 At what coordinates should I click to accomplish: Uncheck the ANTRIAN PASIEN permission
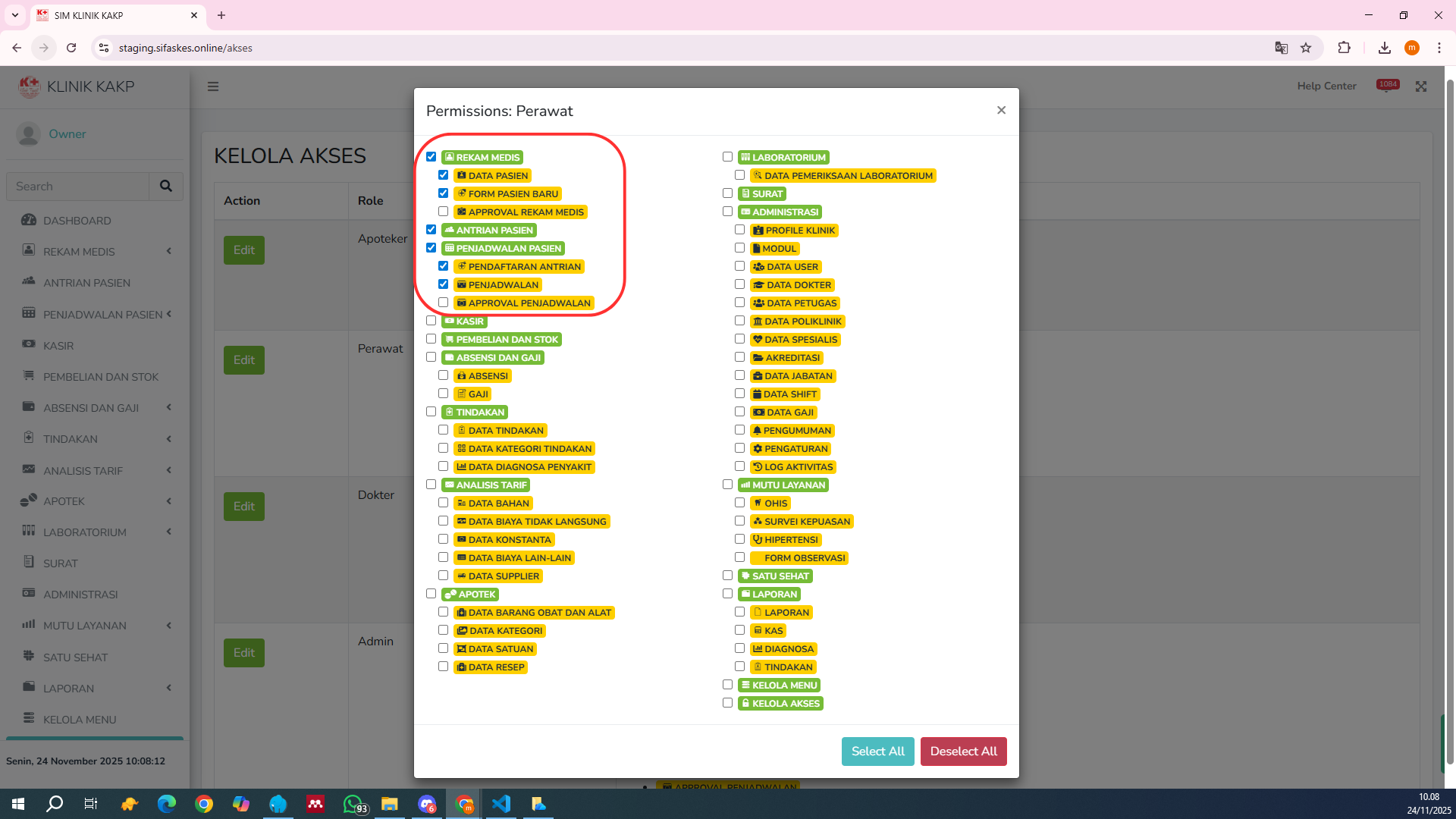tap(431, 230)
